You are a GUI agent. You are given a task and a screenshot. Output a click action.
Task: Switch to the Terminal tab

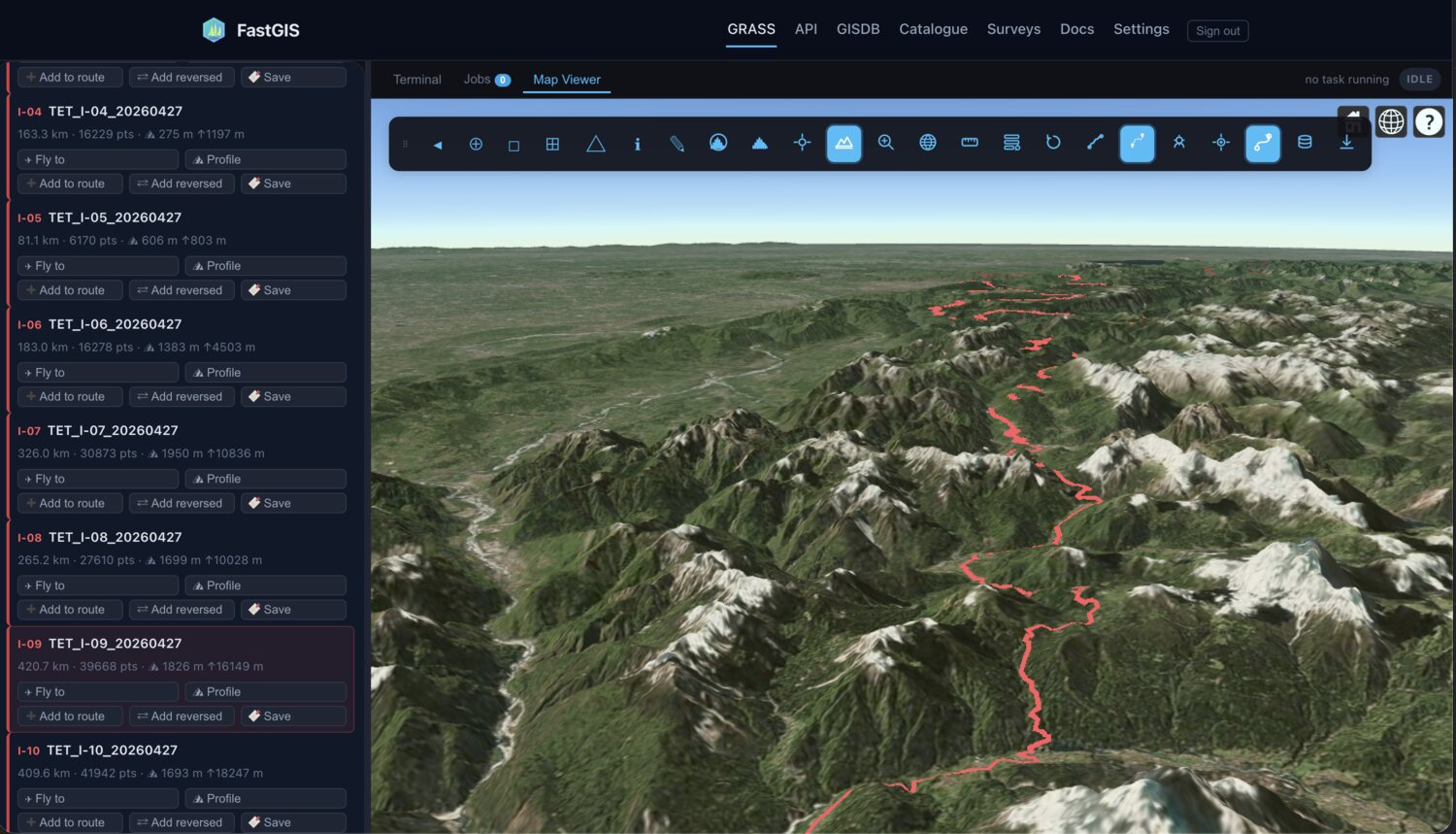[x=416, y=80]
